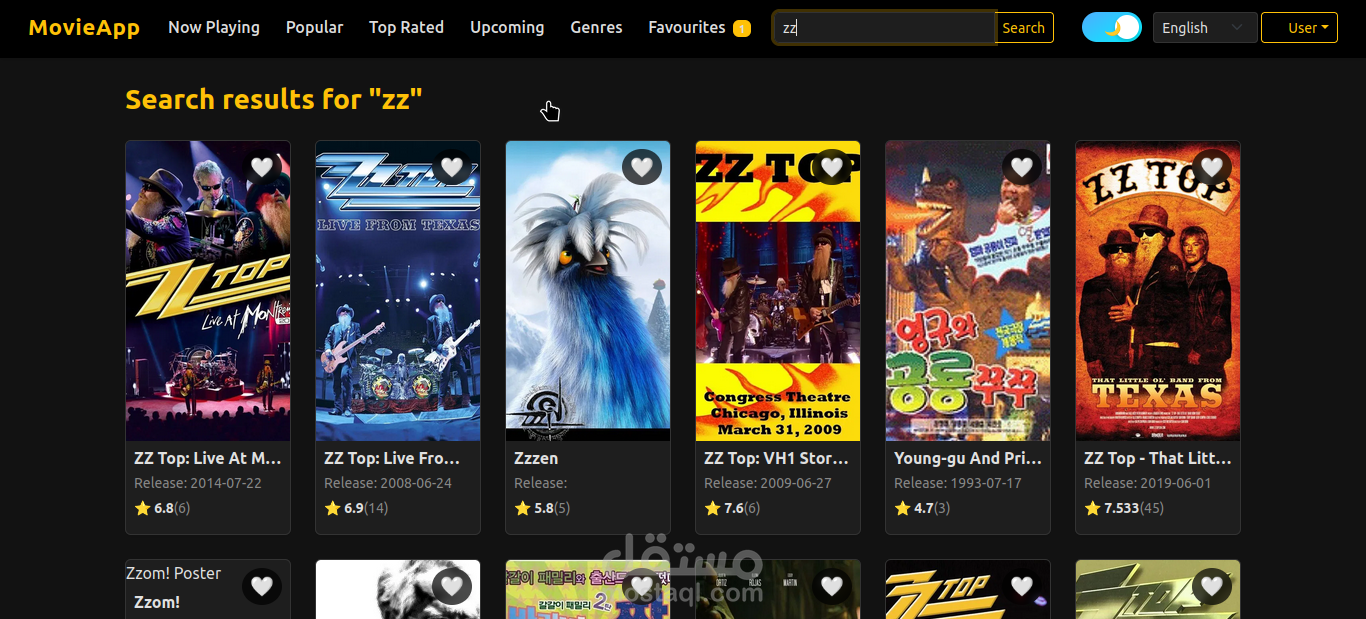The height and width of the screenshot is (619, 1366).
Task: Click the Favourites count badge
Action: [742, 28]
